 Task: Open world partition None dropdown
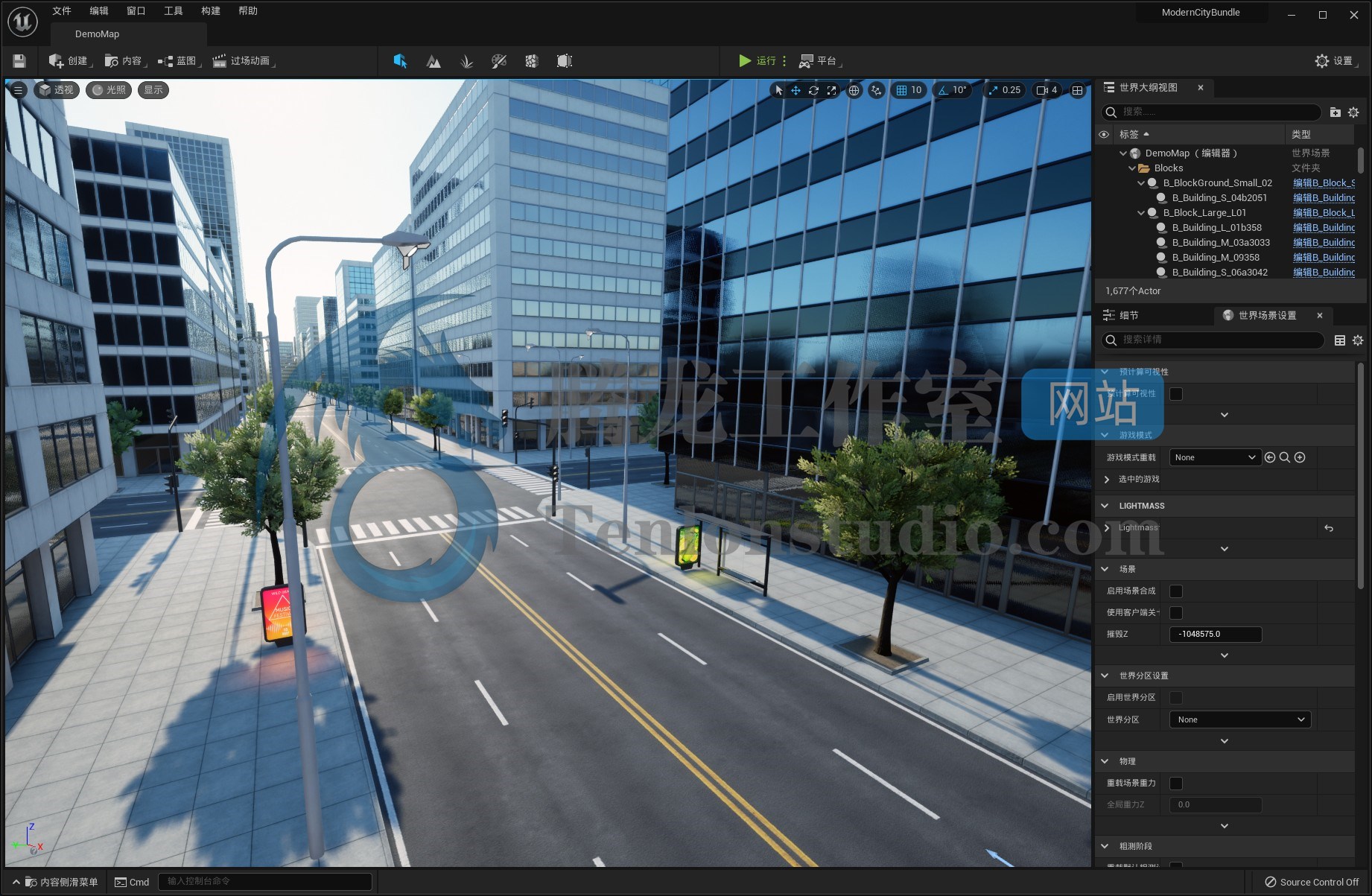coord(1240,719)
